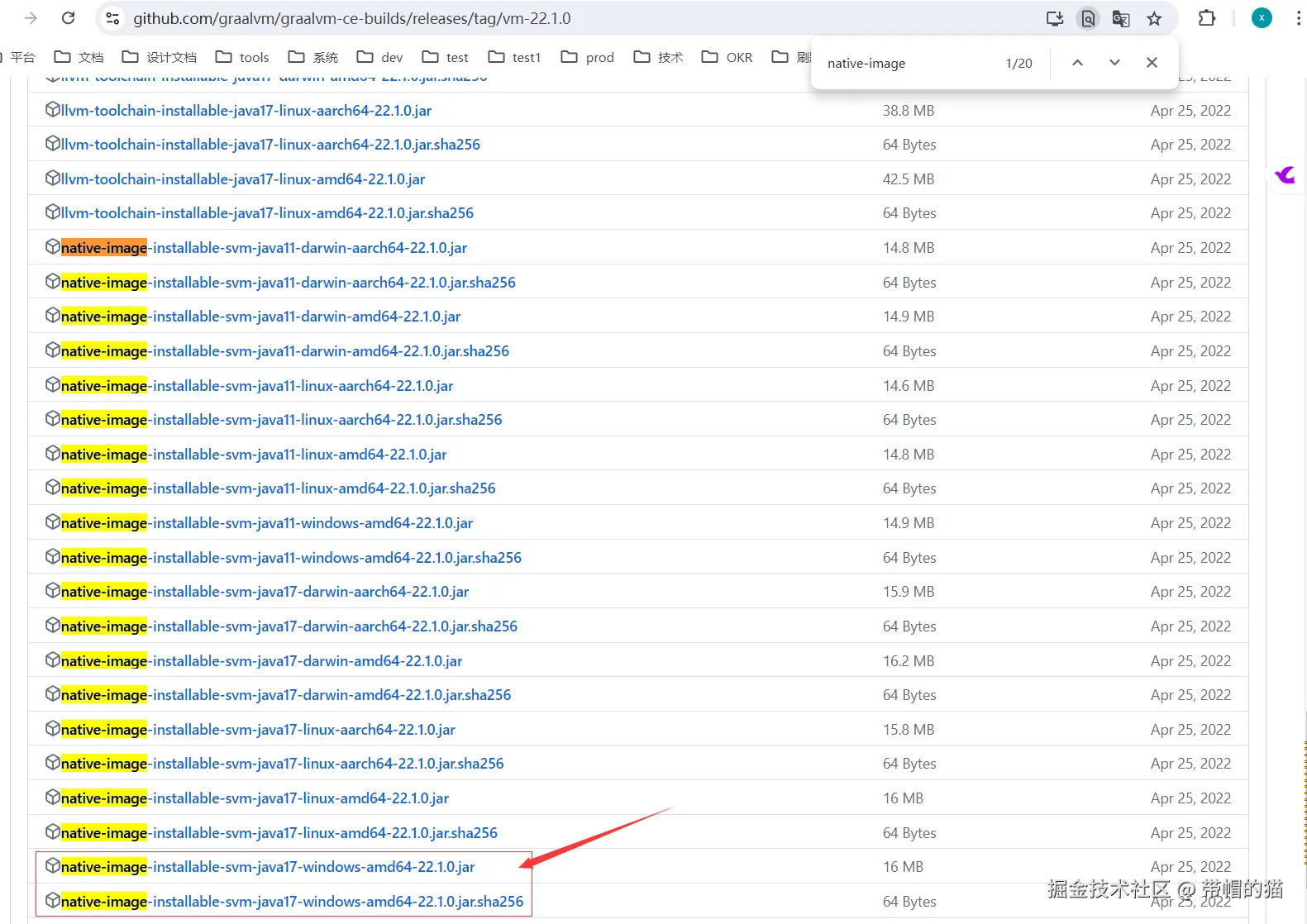Open llvm-toolchain java17 linux-amd64 jar.sha256 link
This screenshot has height=924, width=1307.
click(267, 213)
